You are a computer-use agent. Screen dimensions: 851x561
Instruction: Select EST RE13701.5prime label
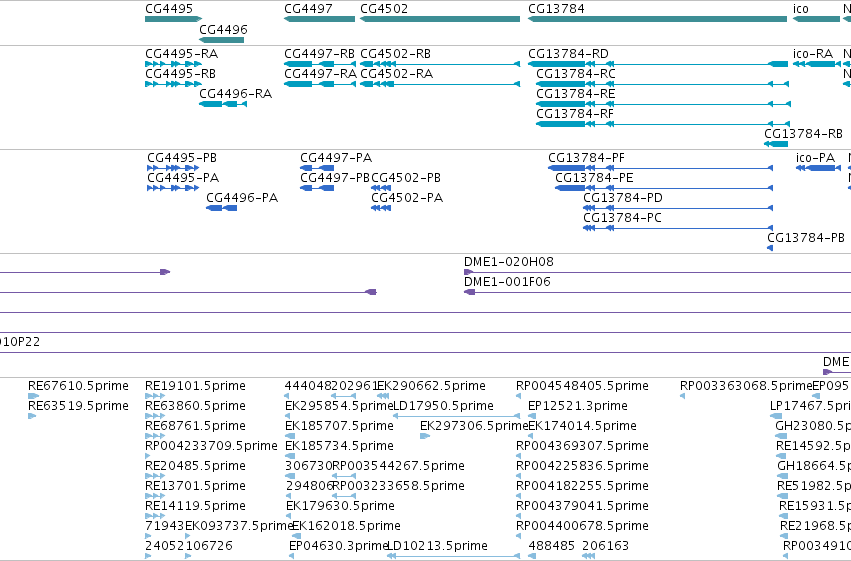pos(195,486)
